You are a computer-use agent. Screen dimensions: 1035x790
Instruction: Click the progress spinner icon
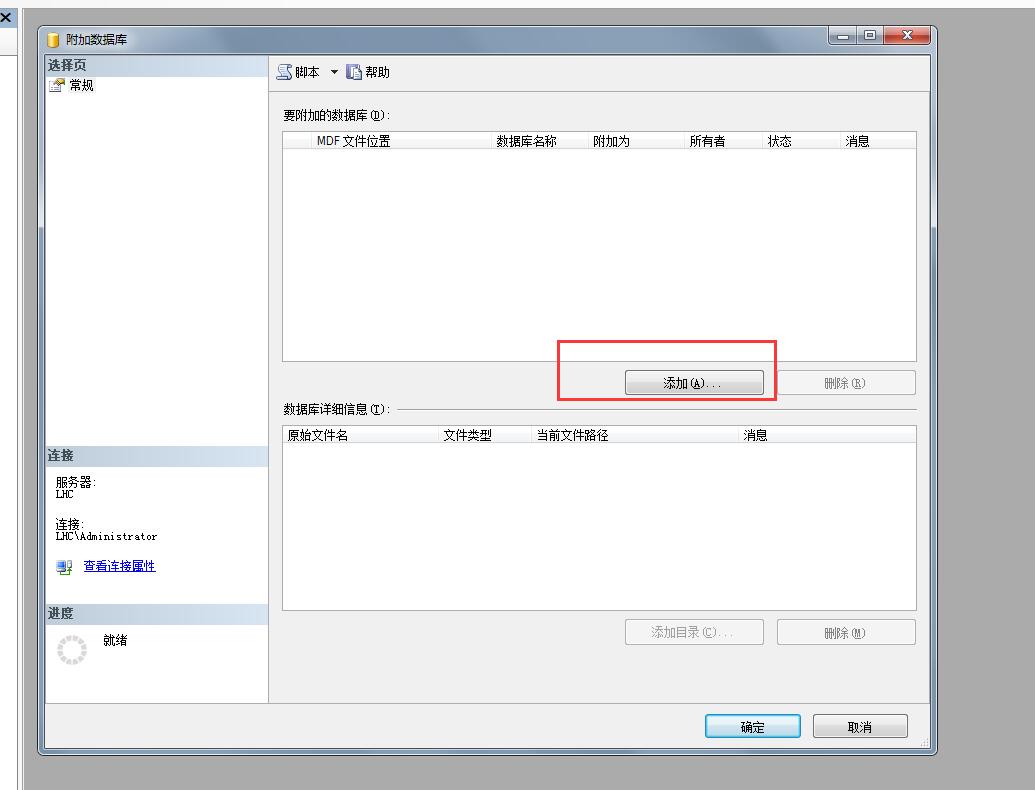(72, 650)
